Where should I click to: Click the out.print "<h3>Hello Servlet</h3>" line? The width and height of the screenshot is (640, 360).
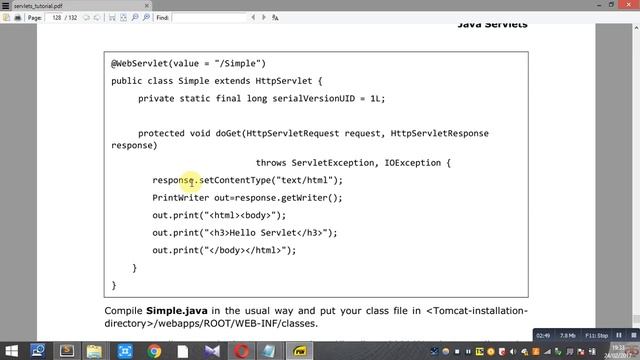tap(245, 233)
